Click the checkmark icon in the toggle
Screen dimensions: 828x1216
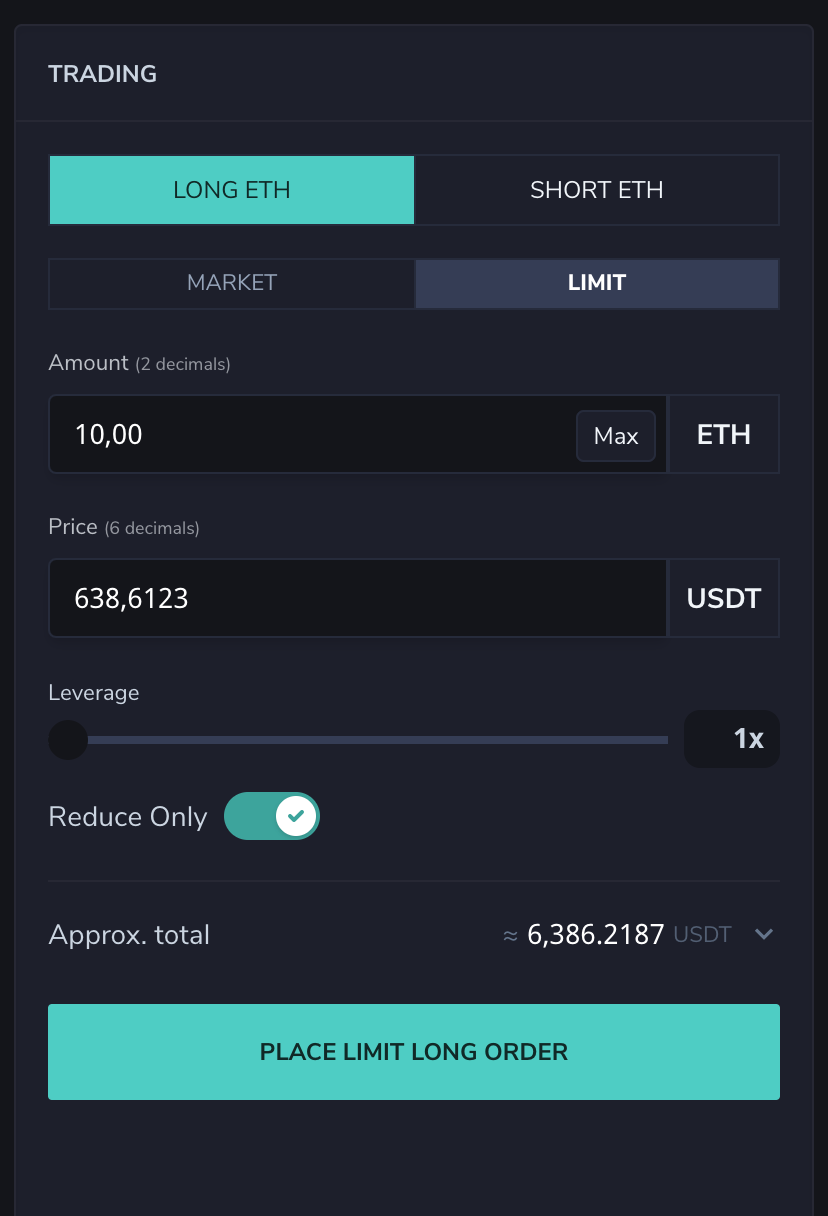click(x=296, y=817)
